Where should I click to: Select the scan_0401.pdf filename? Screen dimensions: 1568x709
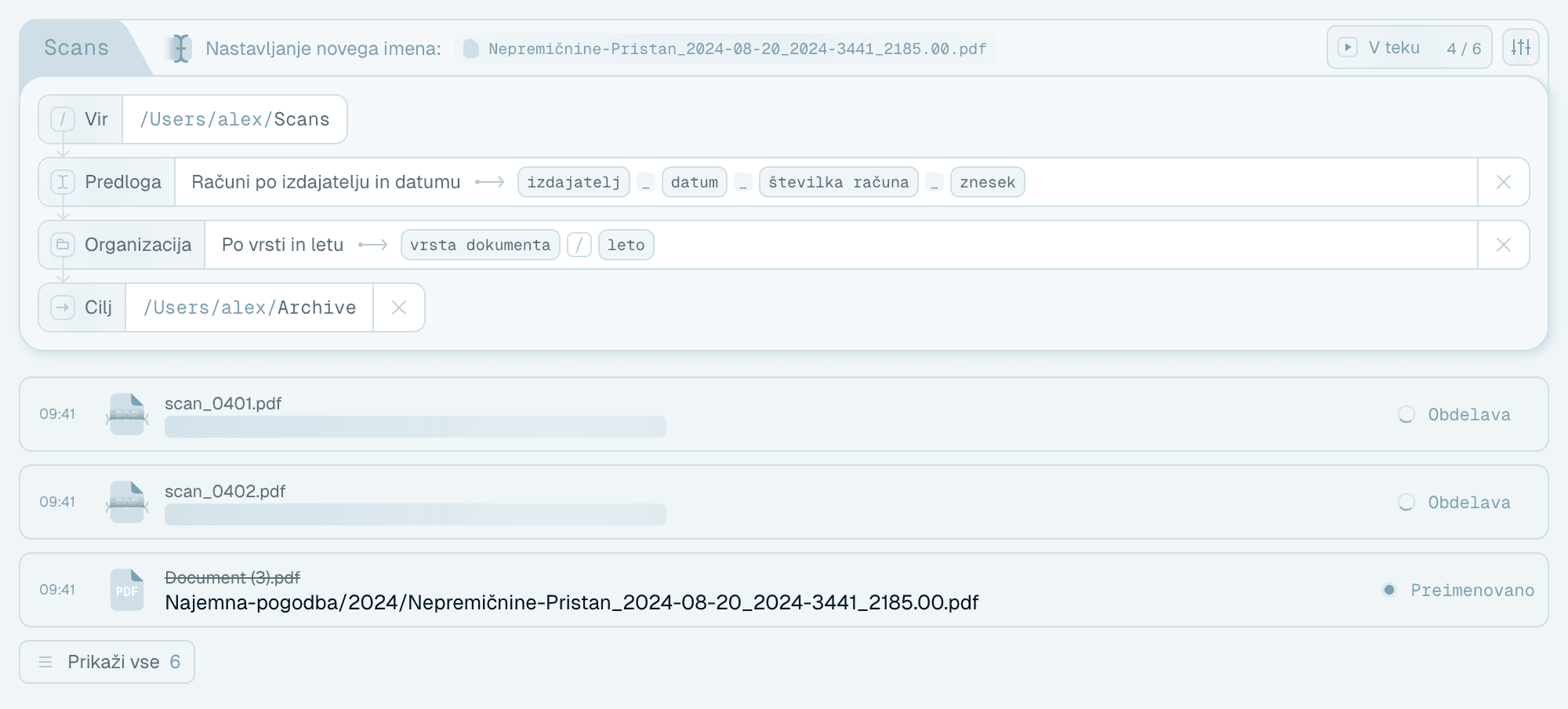tap(223, 403)
